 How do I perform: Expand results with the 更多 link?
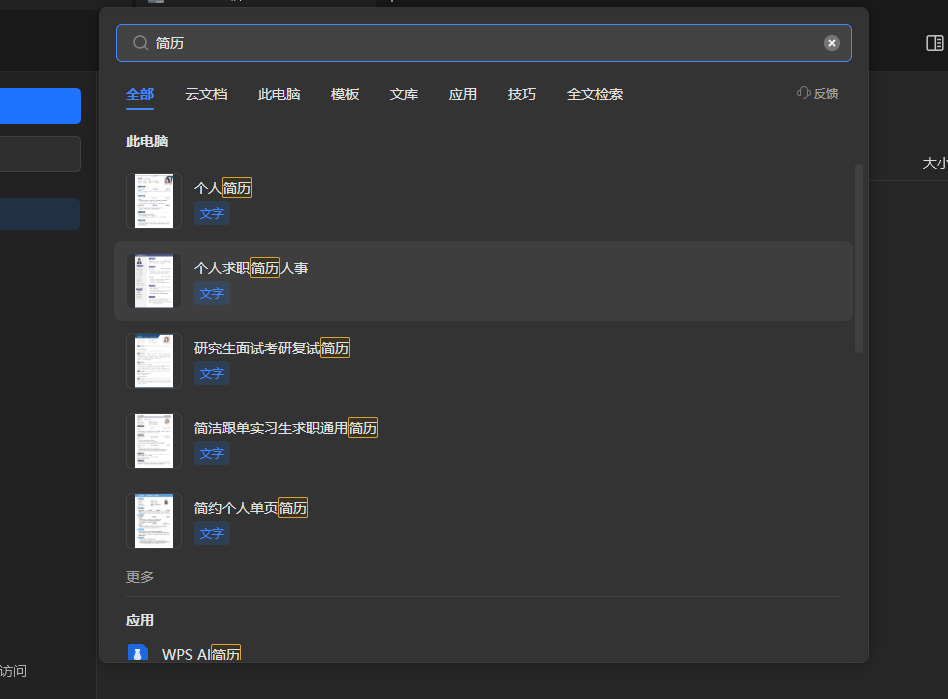[140, 577]
